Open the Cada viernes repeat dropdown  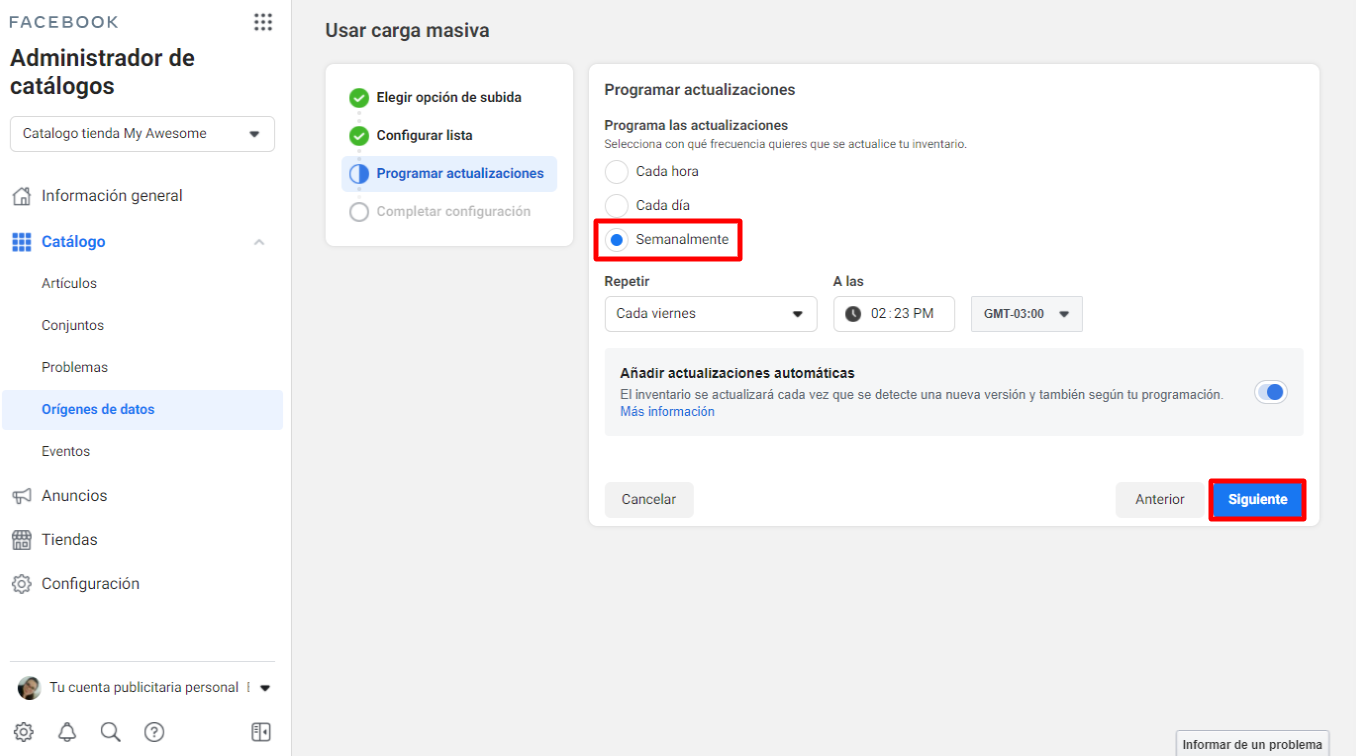click(x=711, y=314)
